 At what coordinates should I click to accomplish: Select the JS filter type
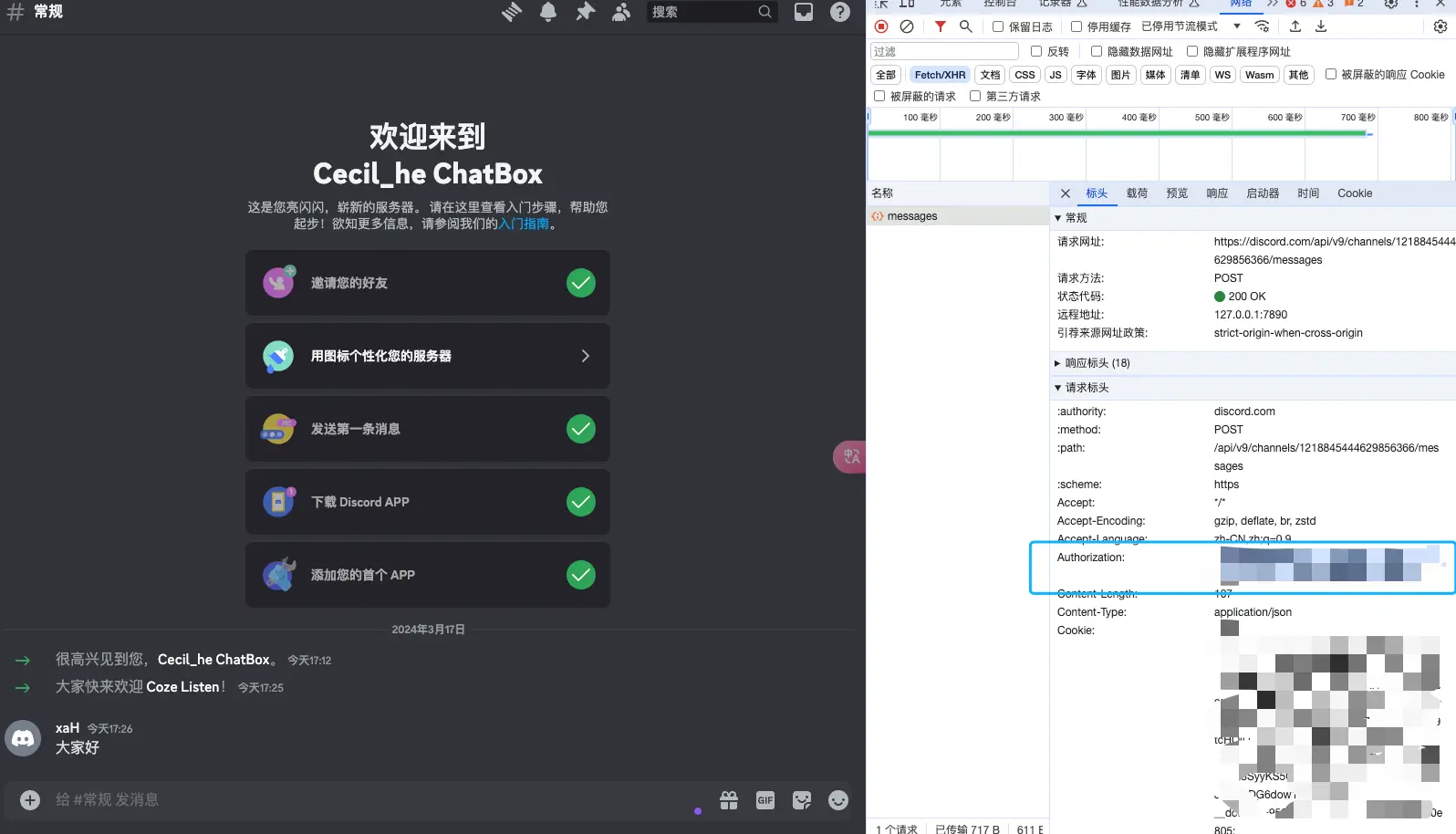coord(1056,75)
